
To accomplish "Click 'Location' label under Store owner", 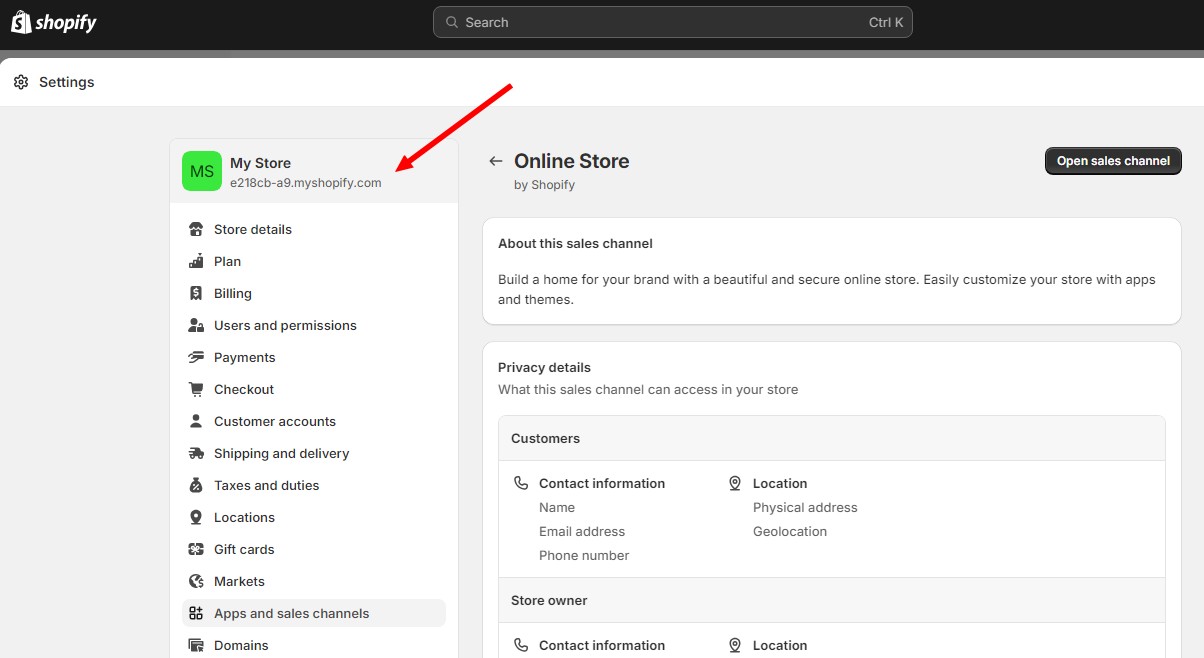I will coord(780,645).
